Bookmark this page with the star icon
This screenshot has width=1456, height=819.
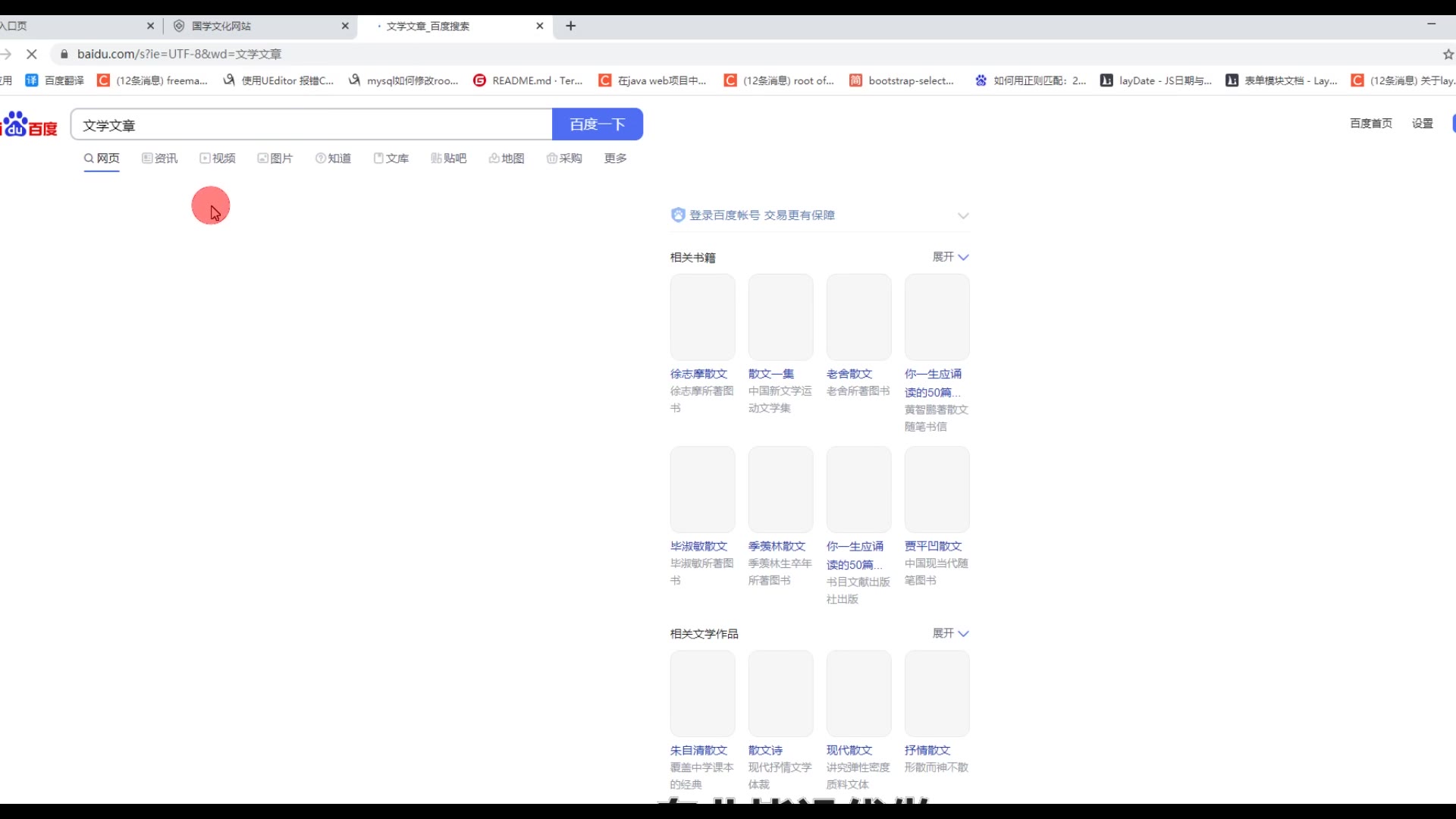coord(1448,54)
